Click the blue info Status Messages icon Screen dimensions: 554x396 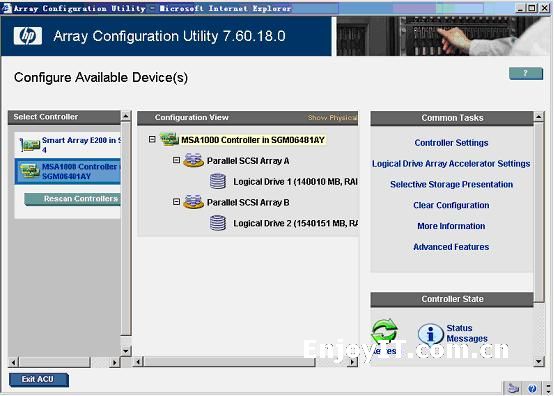[430, 334]
